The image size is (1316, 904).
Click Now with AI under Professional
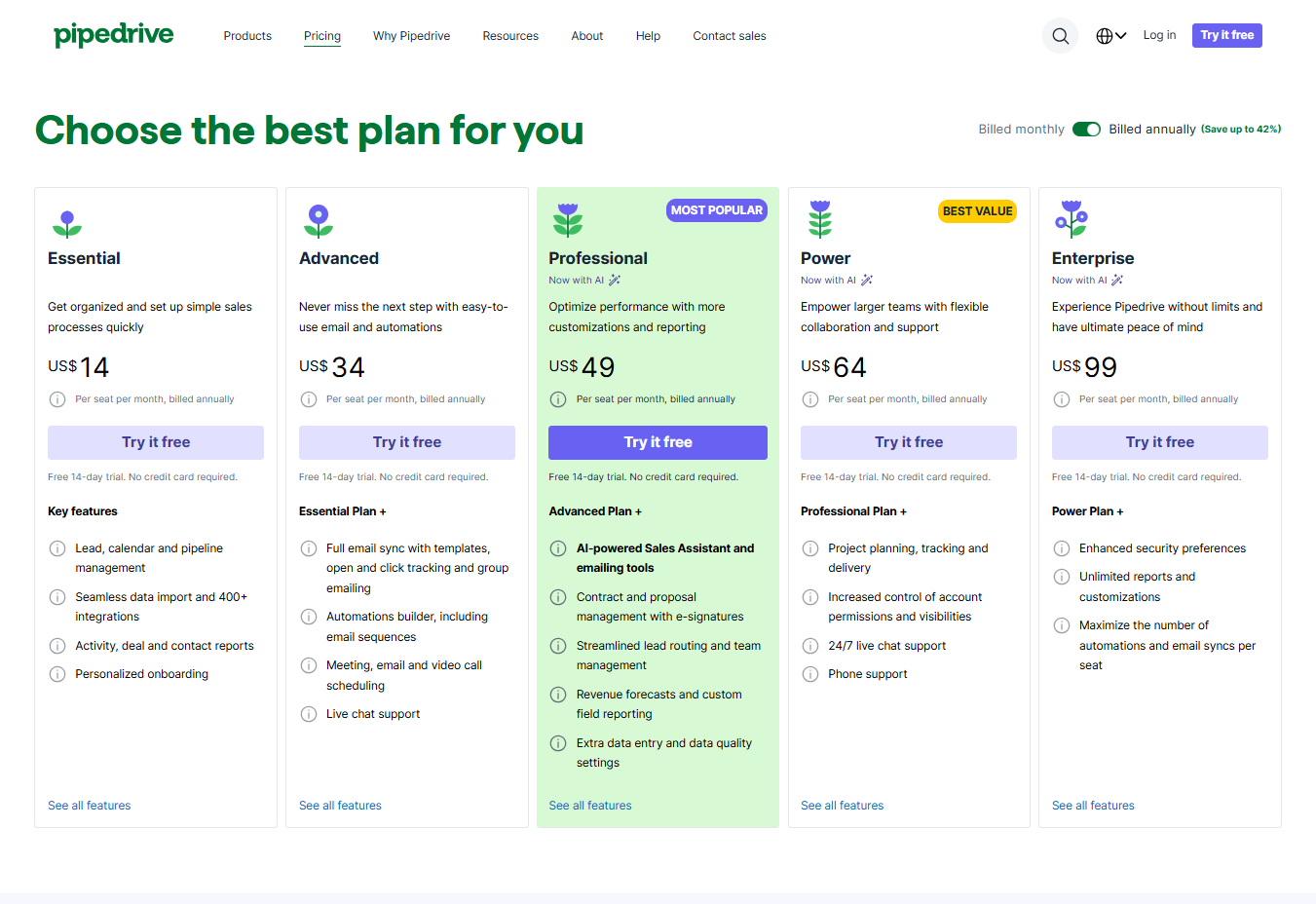coord(584,281)
